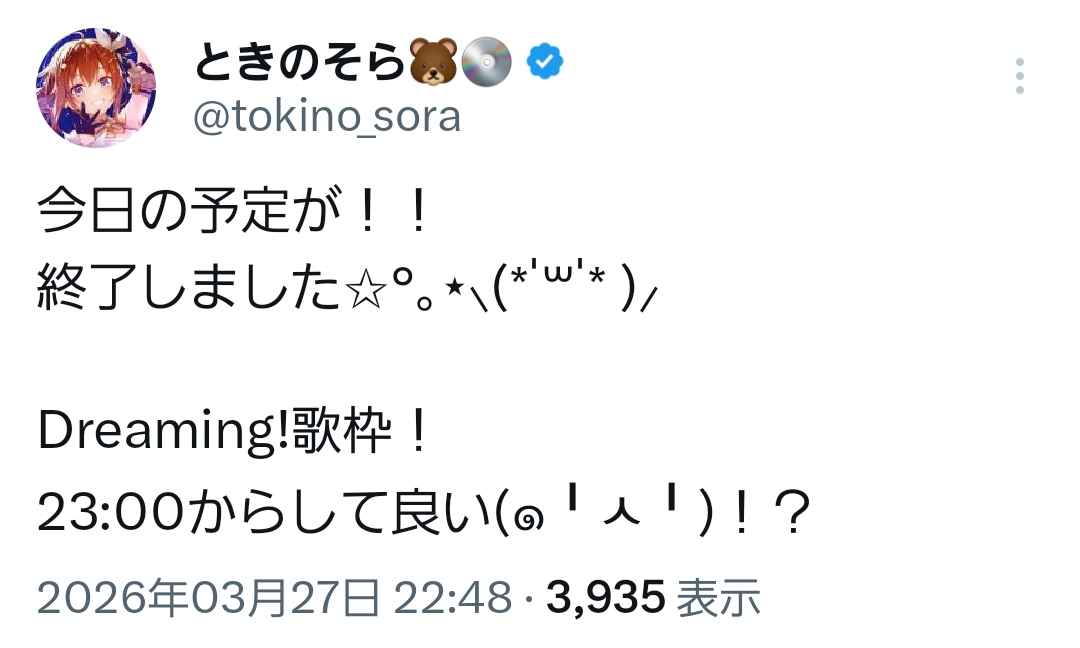Click the CD disc emoji in the name
Viewport: 1080px width, 648px height.
[x=488, y=62]
